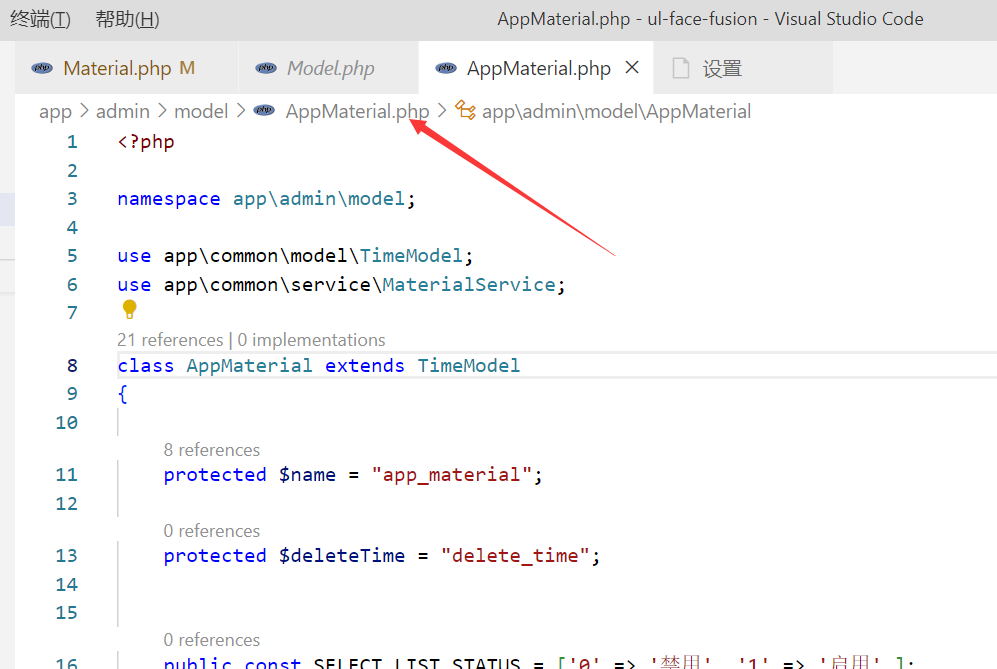997x669 pixels.
Task: Click the '$deleteTime' variable on line 13
Action: 341,556
